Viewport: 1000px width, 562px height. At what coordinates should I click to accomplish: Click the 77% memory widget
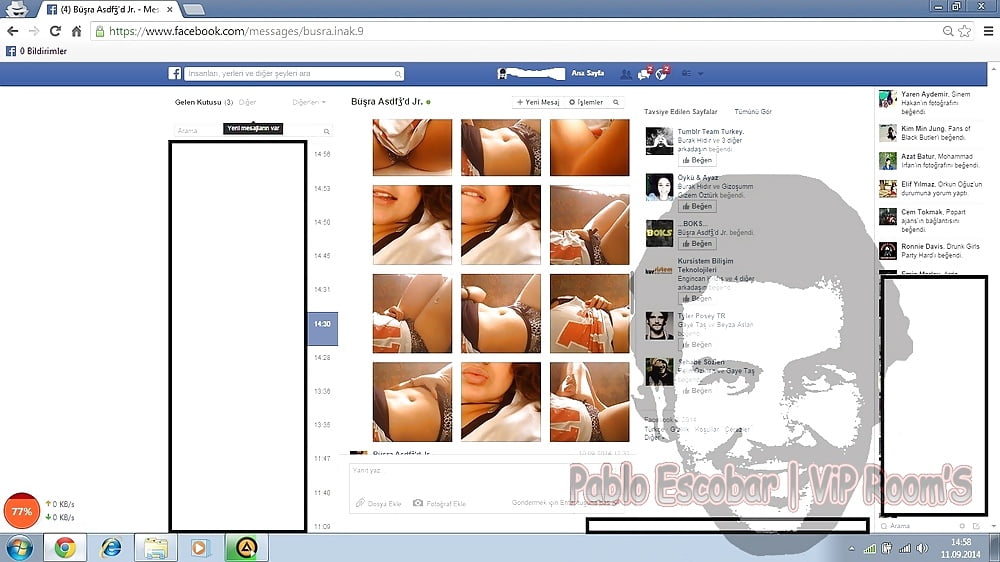[x=22, y=511]
